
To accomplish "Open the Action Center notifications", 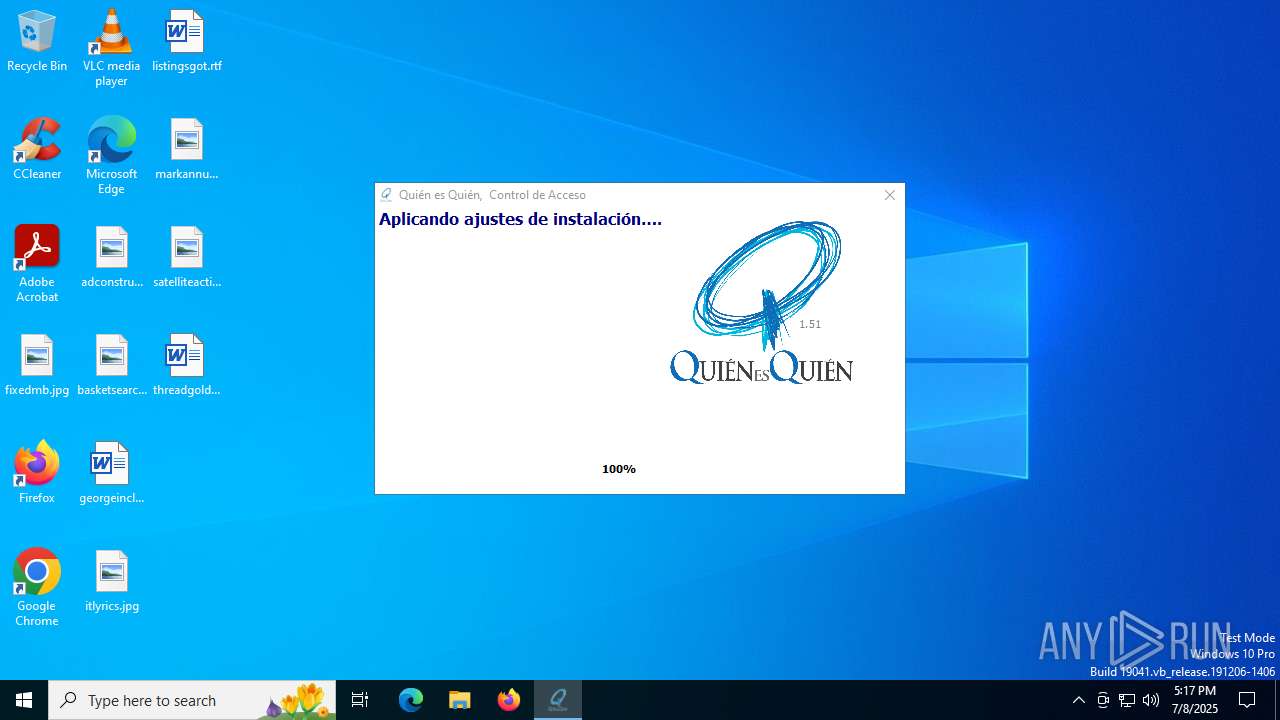I will [x=1247, y=700].
